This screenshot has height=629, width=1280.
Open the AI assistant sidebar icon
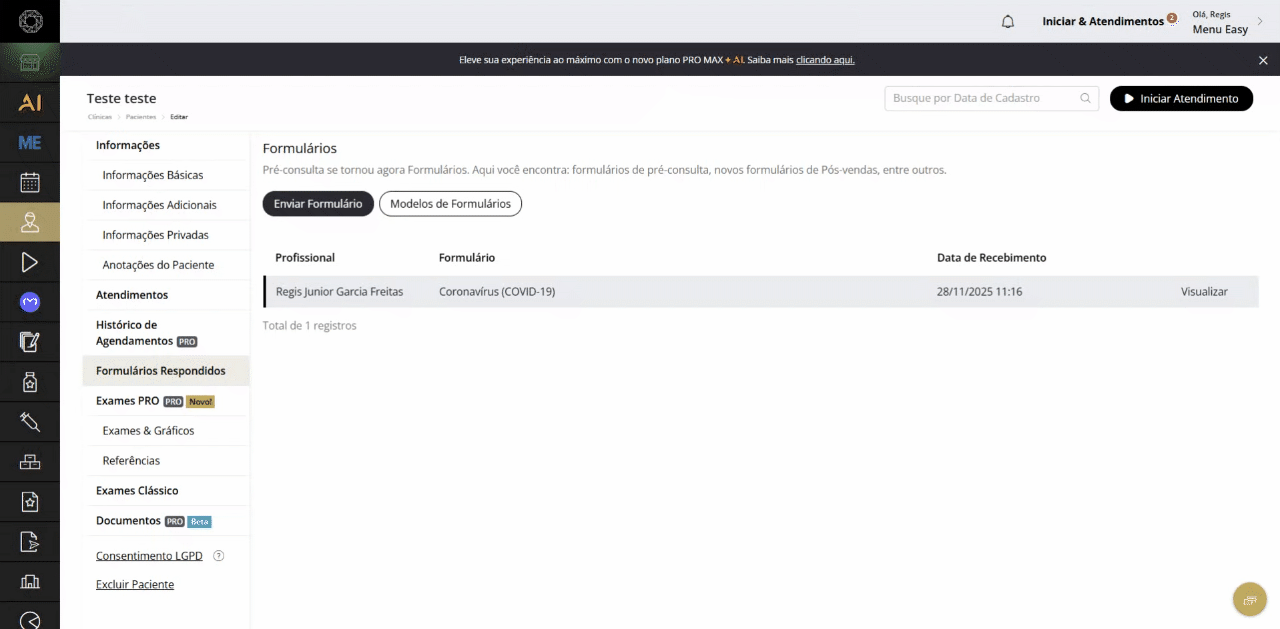pyautogui.click(x=30, y=103)
